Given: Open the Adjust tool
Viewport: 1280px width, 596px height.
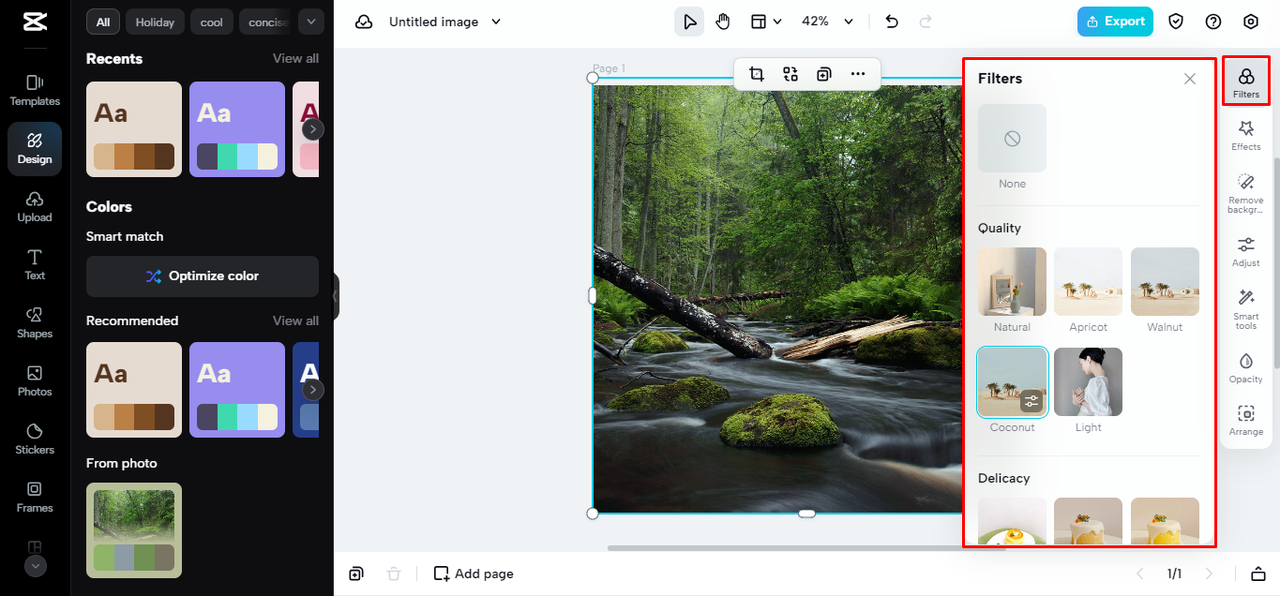Looking at the screenshot, I should pos(1246,251).
